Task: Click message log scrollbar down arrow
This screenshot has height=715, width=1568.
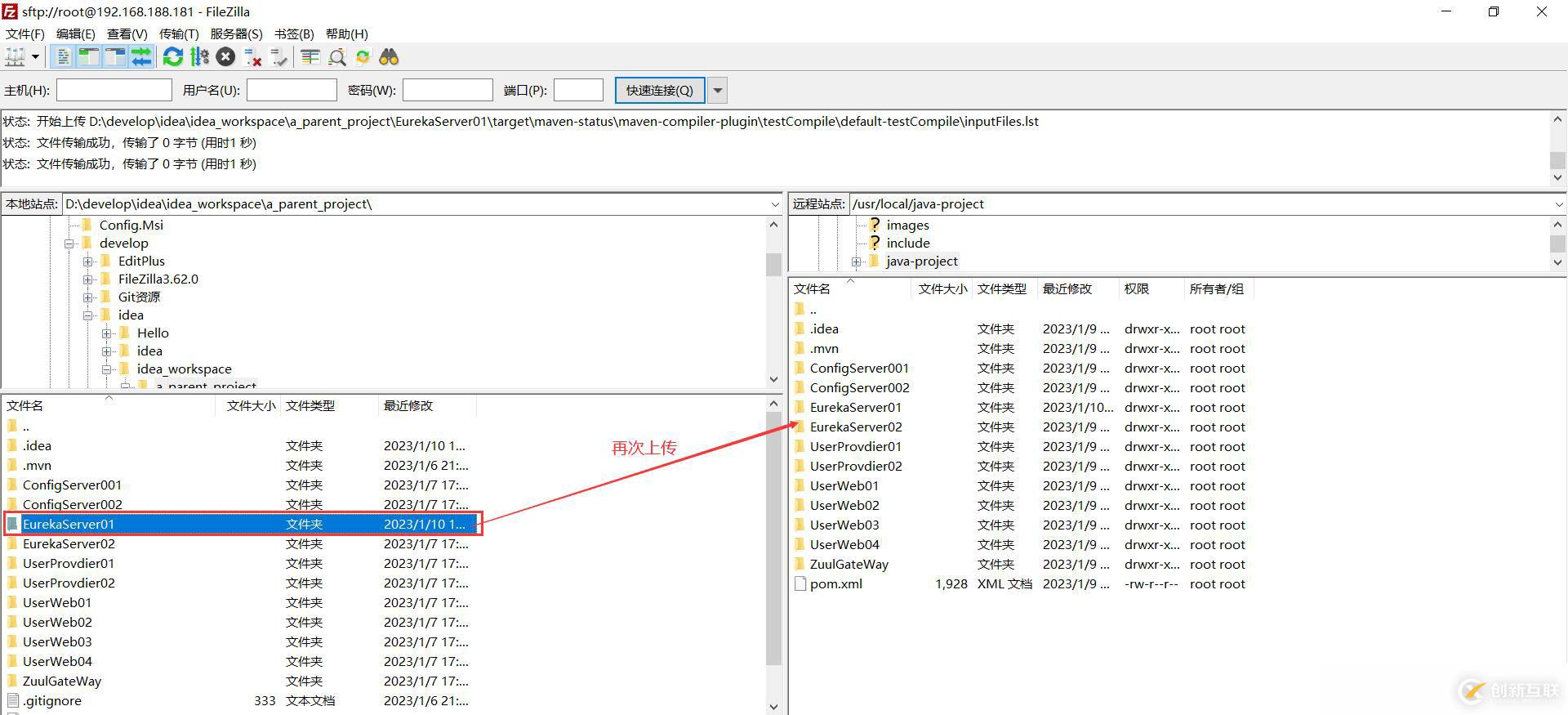Action: [1558, 177]
